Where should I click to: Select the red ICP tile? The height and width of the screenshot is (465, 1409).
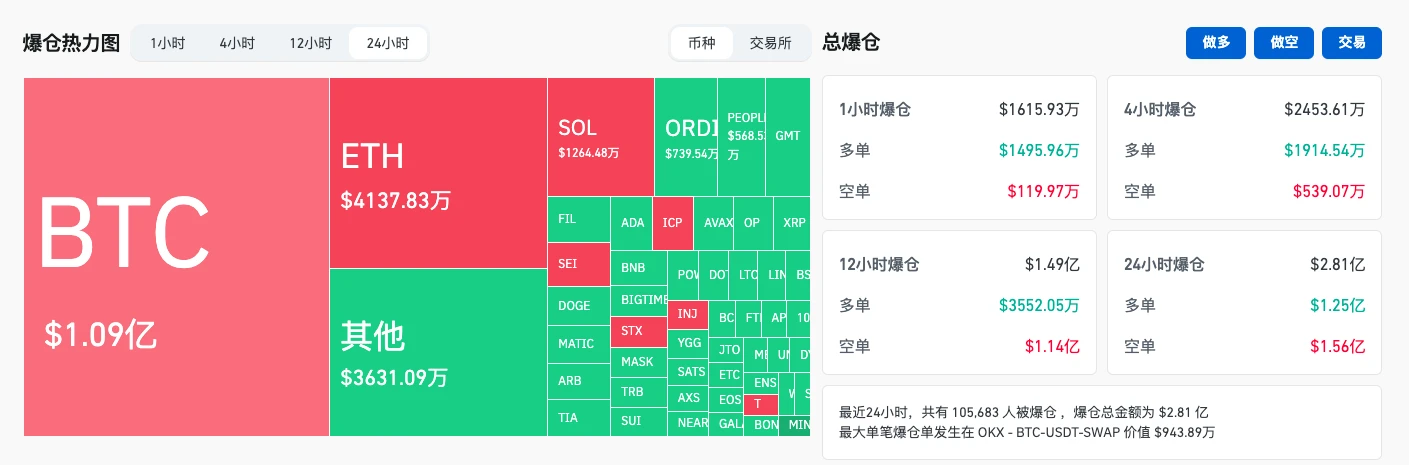pos(672,222)
